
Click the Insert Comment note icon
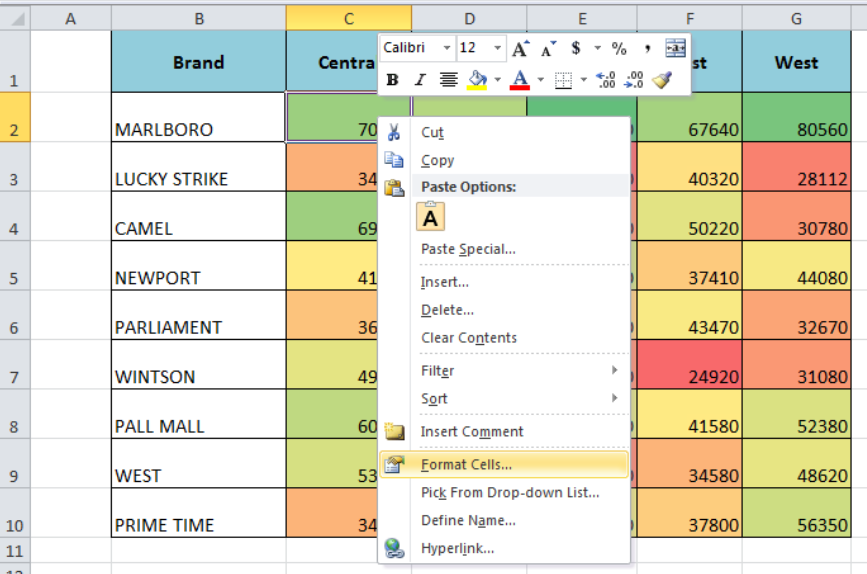click(x=394, y=431)
